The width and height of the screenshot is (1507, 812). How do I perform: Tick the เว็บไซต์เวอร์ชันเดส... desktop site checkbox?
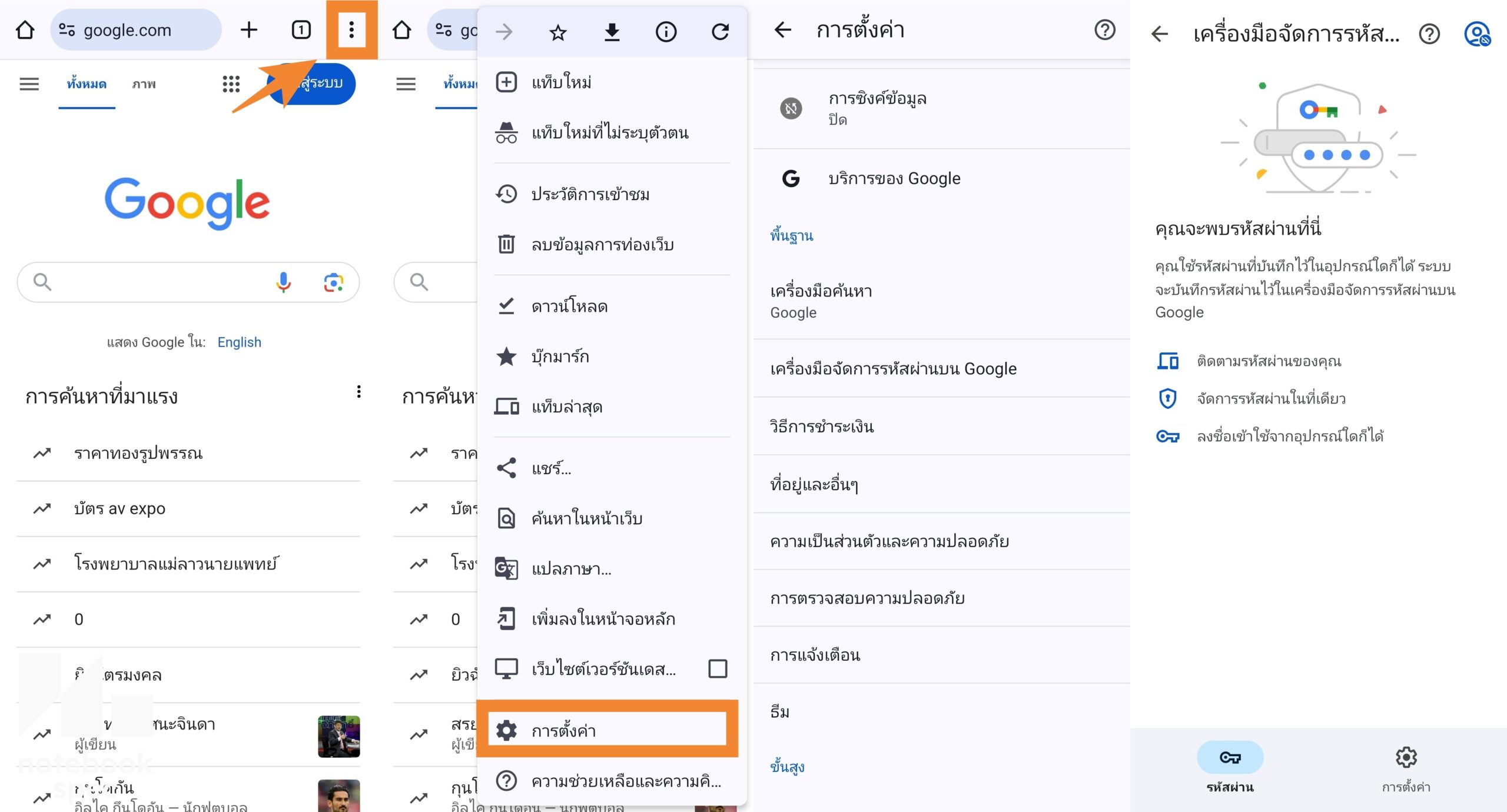(x=718, y=668)
